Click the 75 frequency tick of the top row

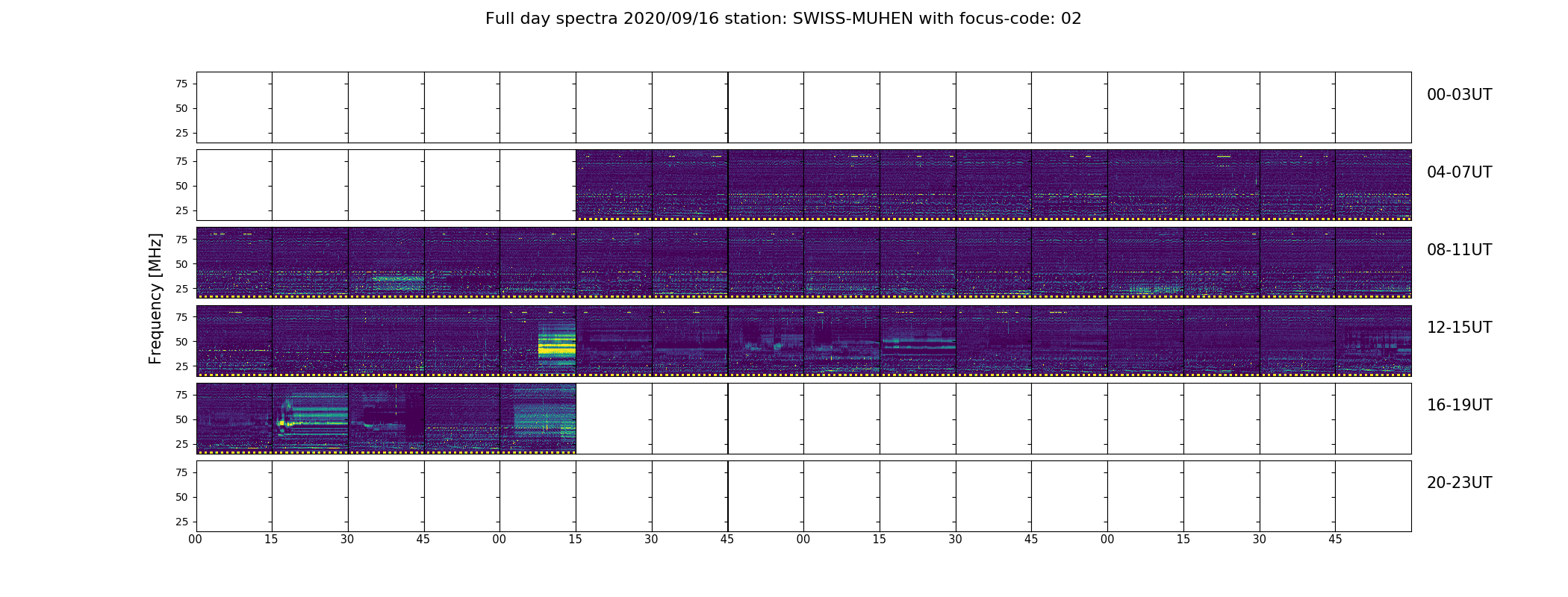pyautogui.click(x=181, y=84)
